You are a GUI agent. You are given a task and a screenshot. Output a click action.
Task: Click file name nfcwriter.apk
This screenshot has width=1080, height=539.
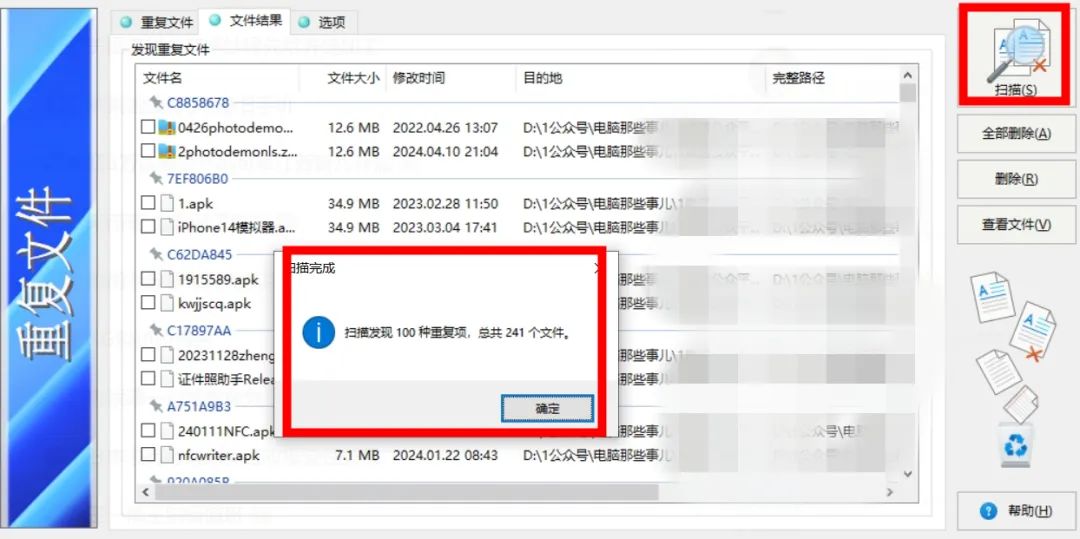[x=219, y=454]
